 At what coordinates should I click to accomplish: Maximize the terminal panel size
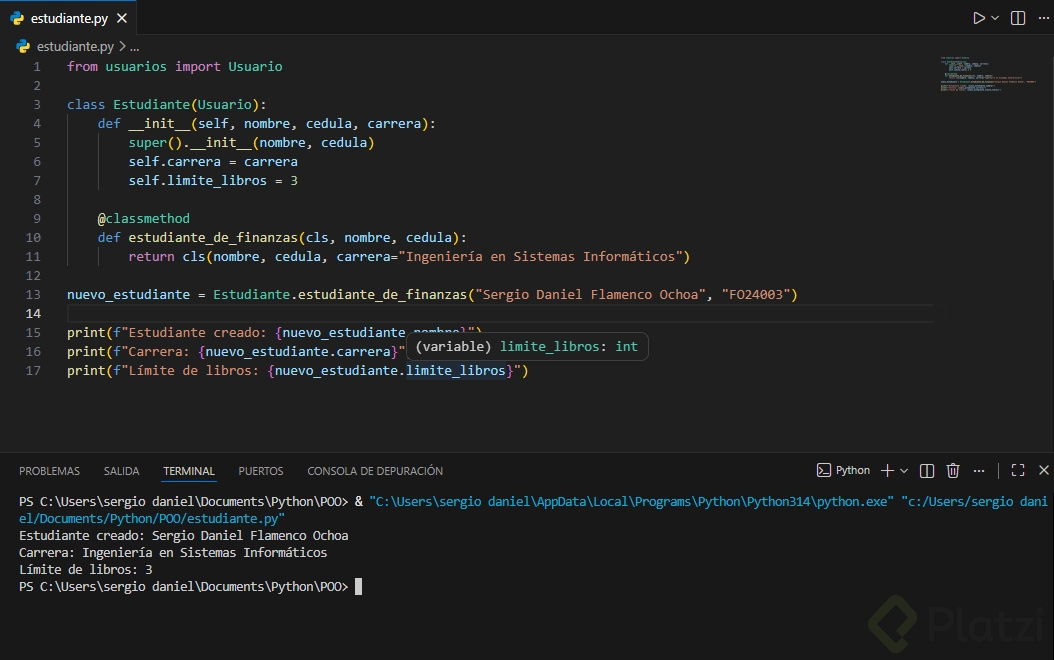point(1018,470)
